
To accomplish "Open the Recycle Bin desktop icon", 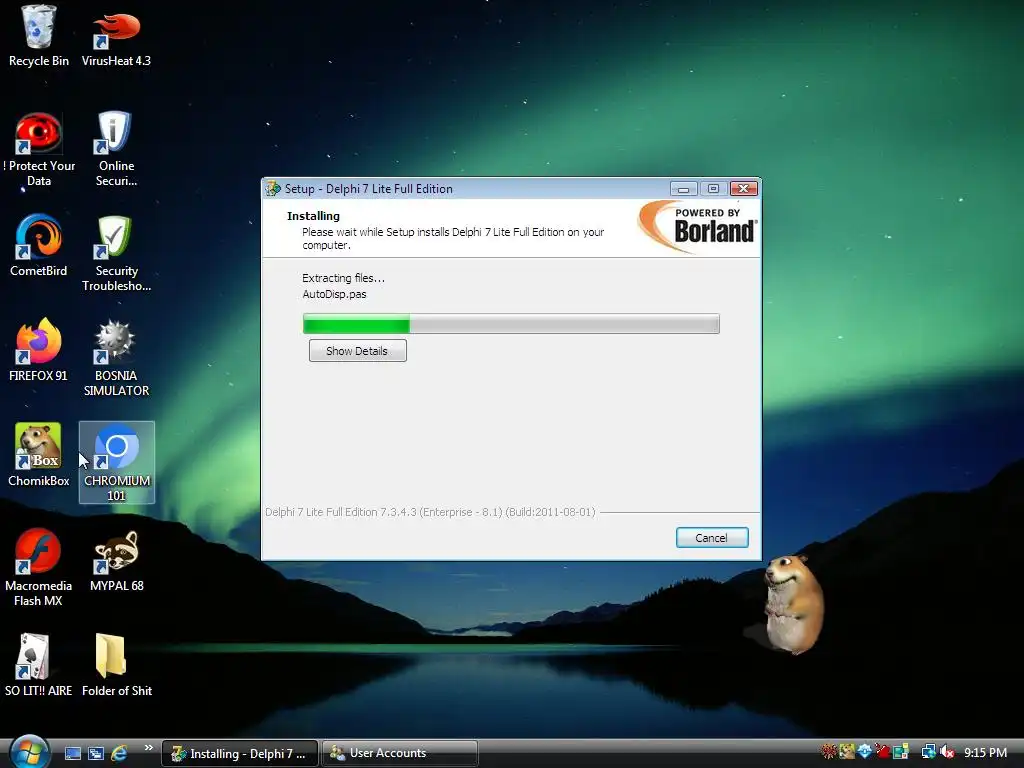I will tap(39, 35).
